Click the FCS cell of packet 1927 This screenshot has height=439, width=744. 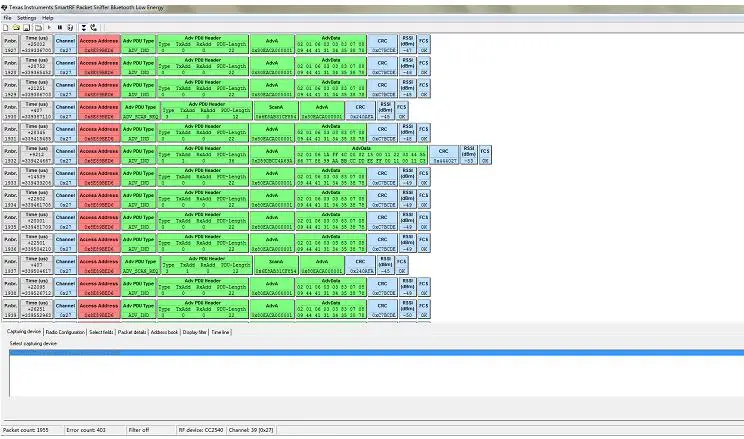tap(424, 44)
